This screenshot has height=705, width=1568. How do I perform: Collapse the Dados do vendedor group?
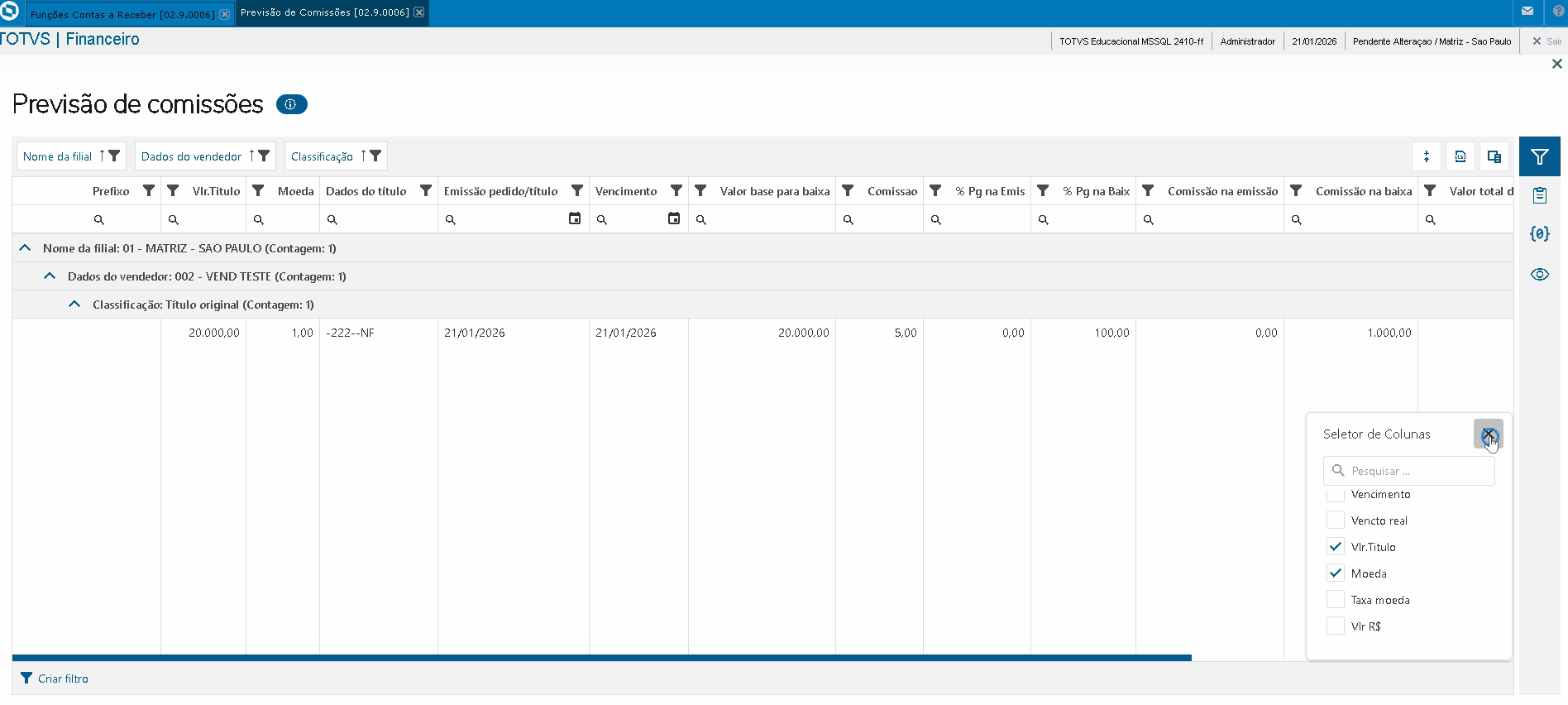pos(50,276)
